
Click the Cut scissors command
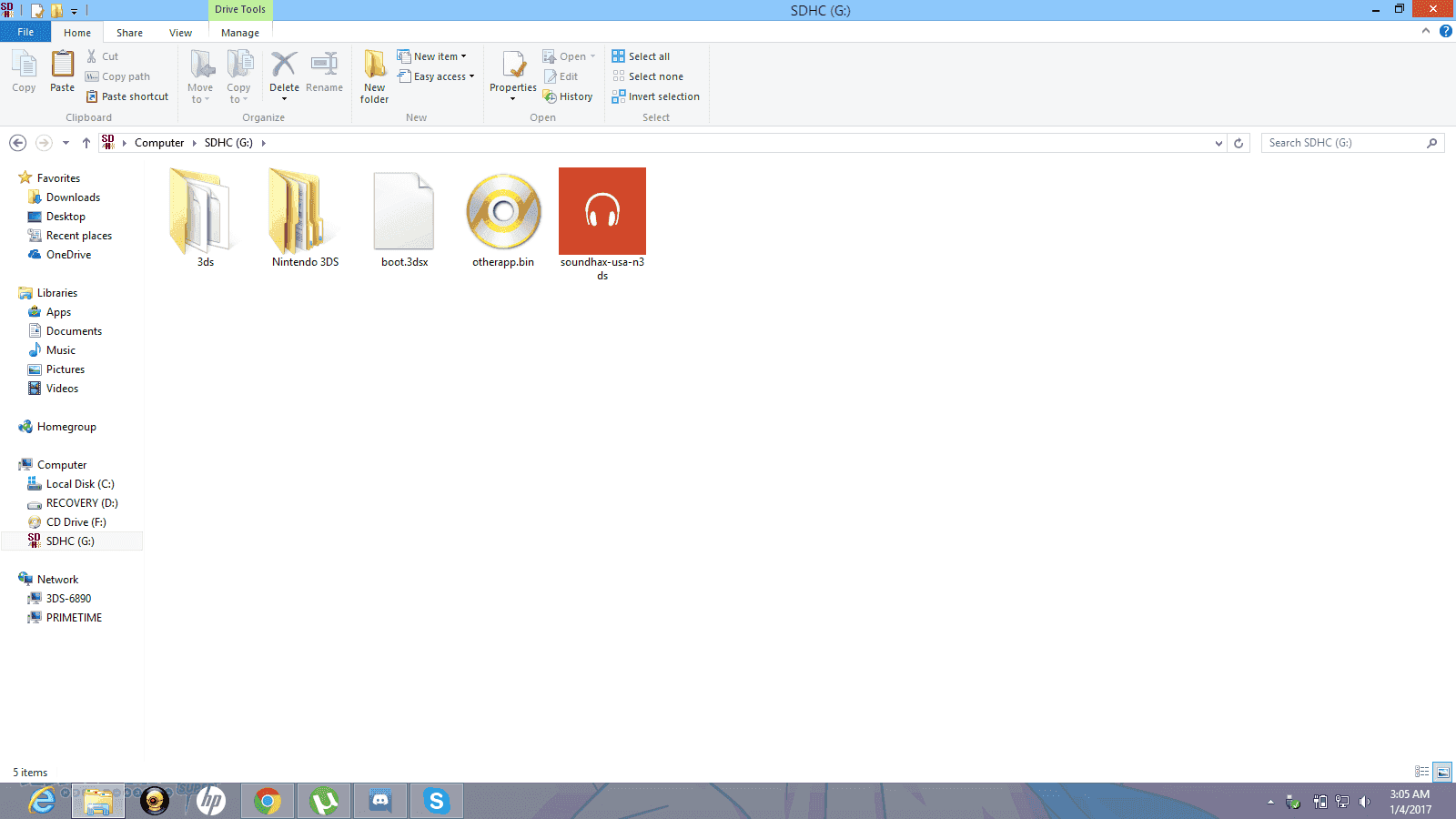coord(102,56)
